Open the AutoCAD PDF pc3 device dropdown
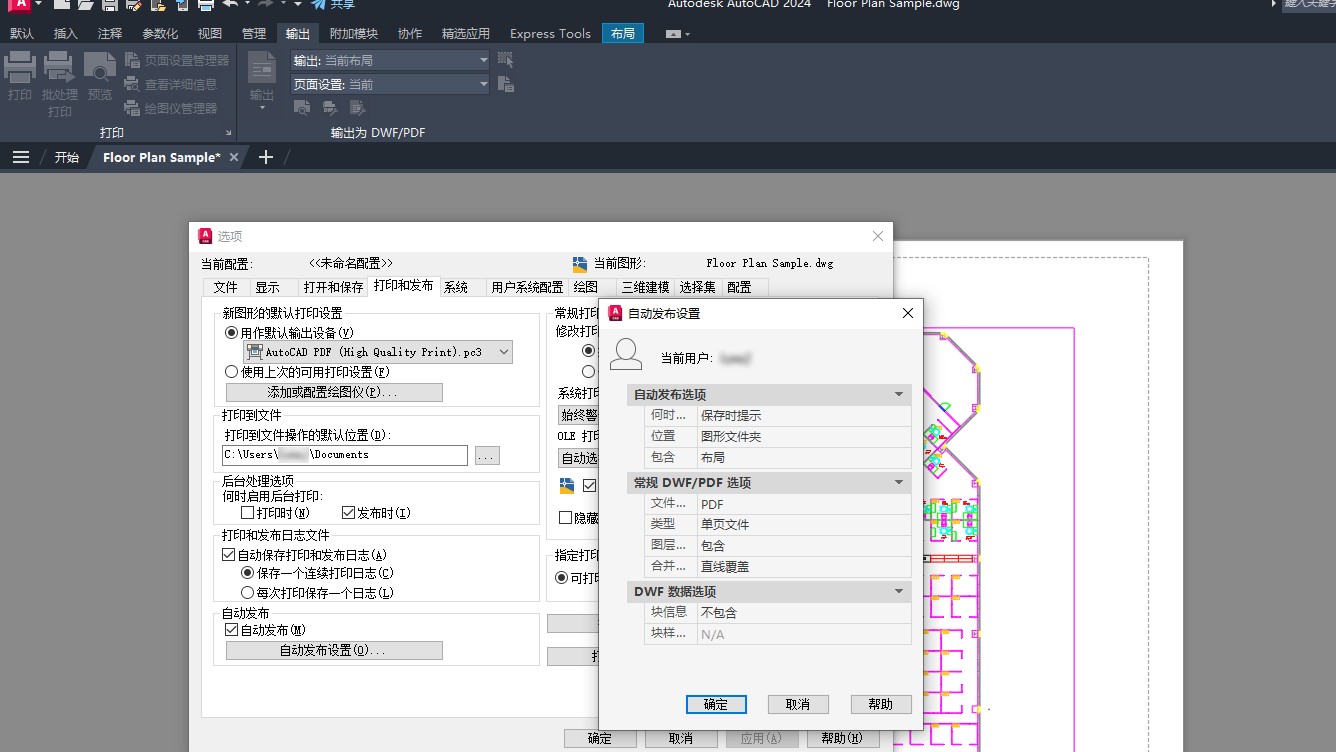The width and height of the screenshot is (1336, 752). (378, 352)
